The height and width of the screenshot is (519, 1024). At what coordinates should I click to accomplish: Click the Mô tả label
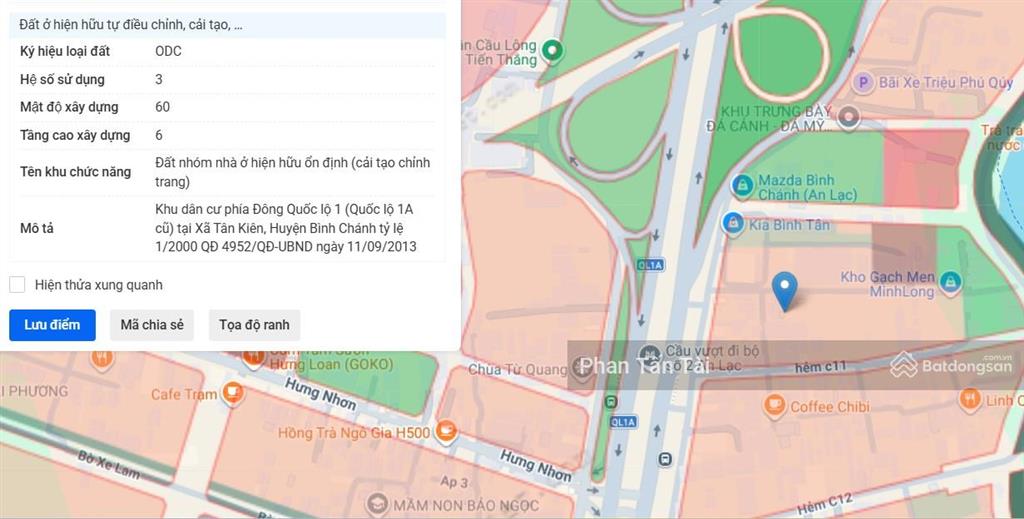[x=37, y=228]
